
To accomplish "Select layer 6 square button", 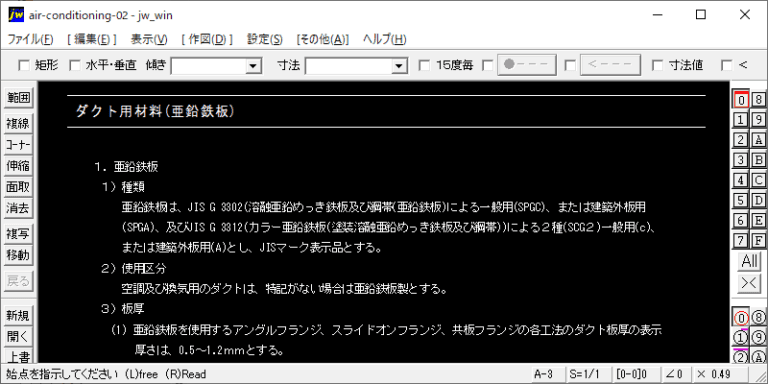I will [741, 220].
